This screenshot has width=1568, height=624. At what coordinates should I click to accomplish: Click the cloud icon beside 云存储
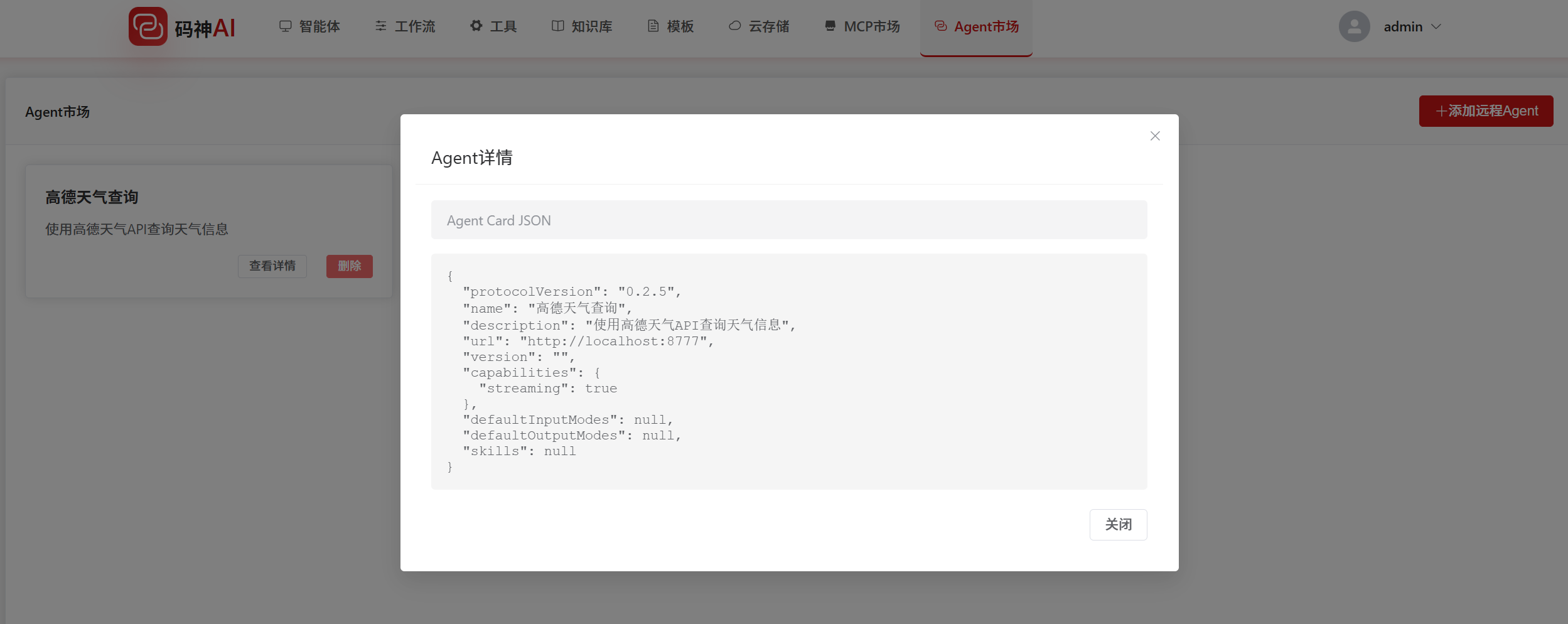click(x=734, y=26)
